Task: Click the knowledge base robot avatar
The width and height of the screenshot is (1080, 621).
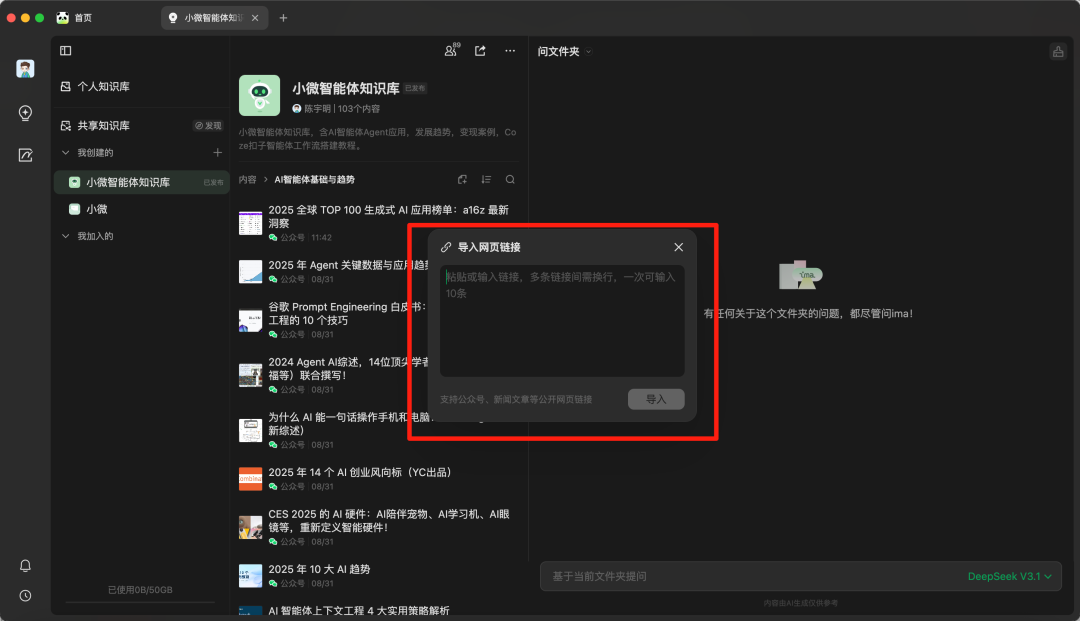Action: coord(260,95)
